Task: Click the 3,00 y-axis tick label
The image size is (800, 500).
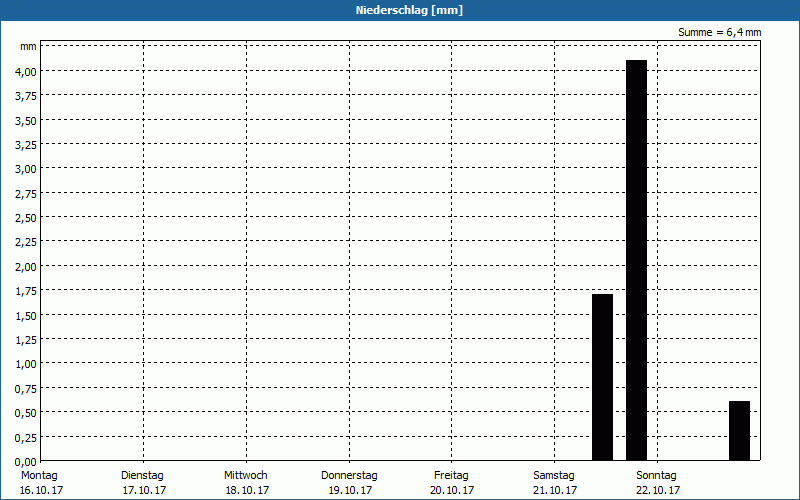Action: coord(26,169)
